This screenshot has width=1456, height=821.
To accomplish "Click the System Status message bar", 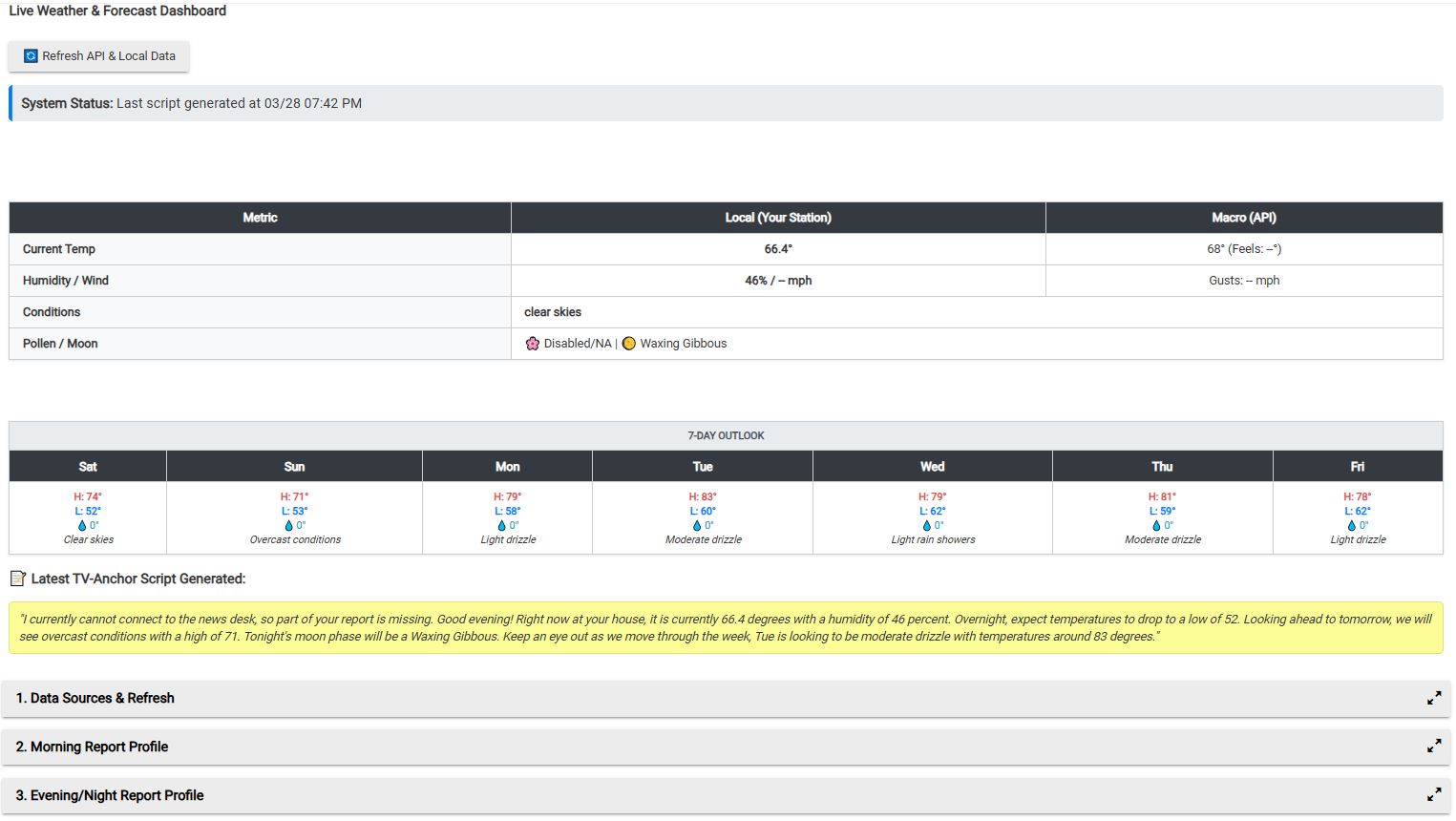I will (726, 103).
